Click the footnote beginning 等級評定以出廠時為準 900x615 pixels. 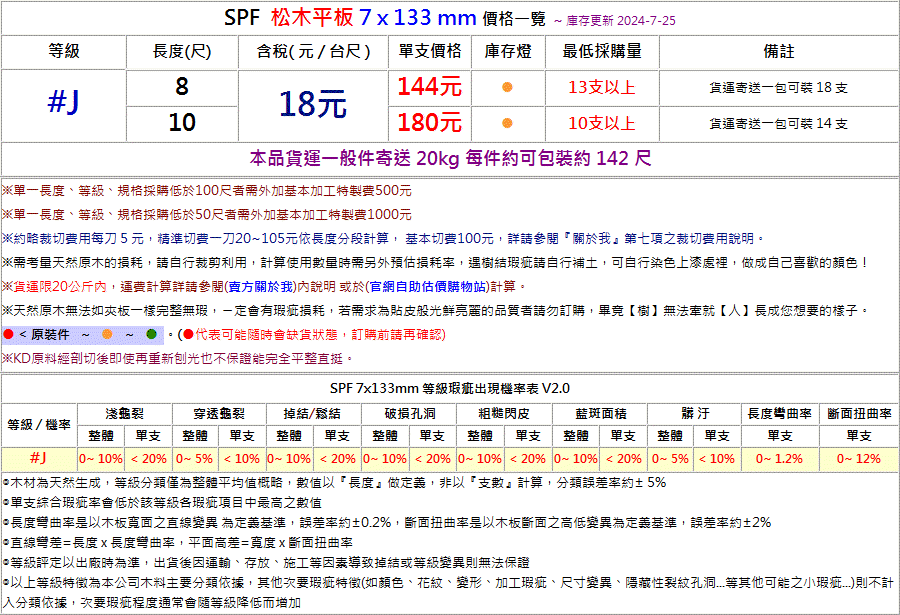(266, 562)
